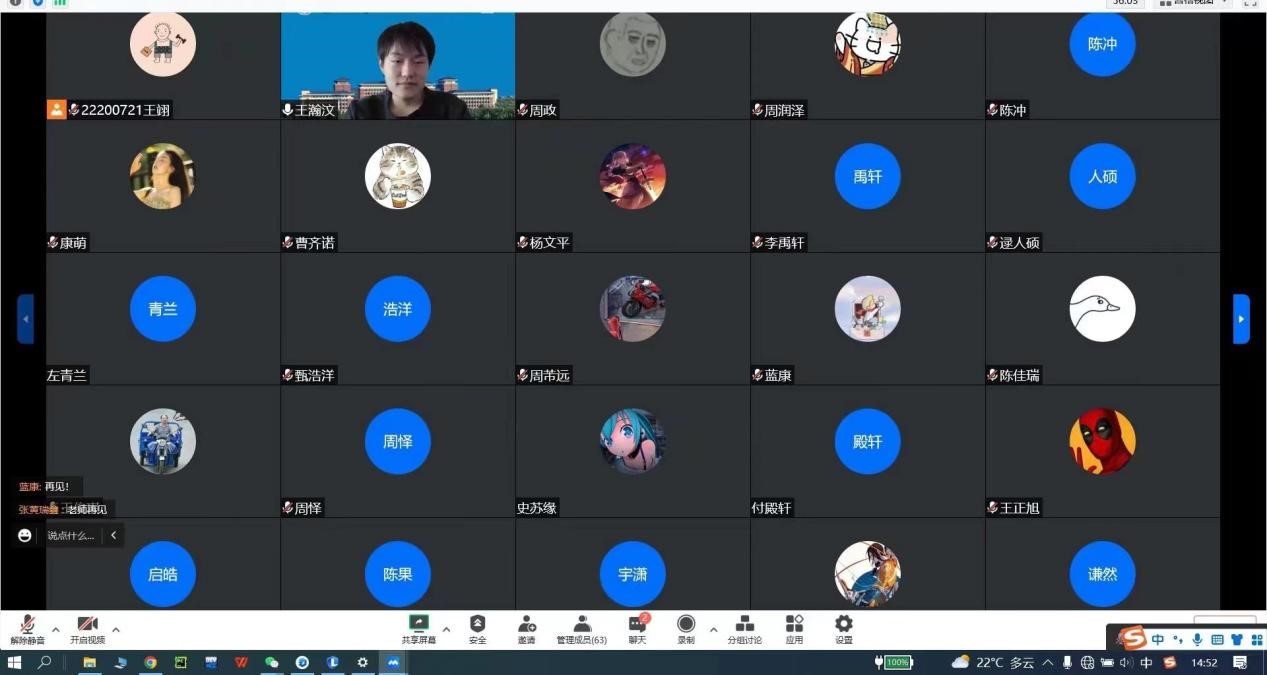
Task: Open the 设置 settings gear
Action: point(844,628)
